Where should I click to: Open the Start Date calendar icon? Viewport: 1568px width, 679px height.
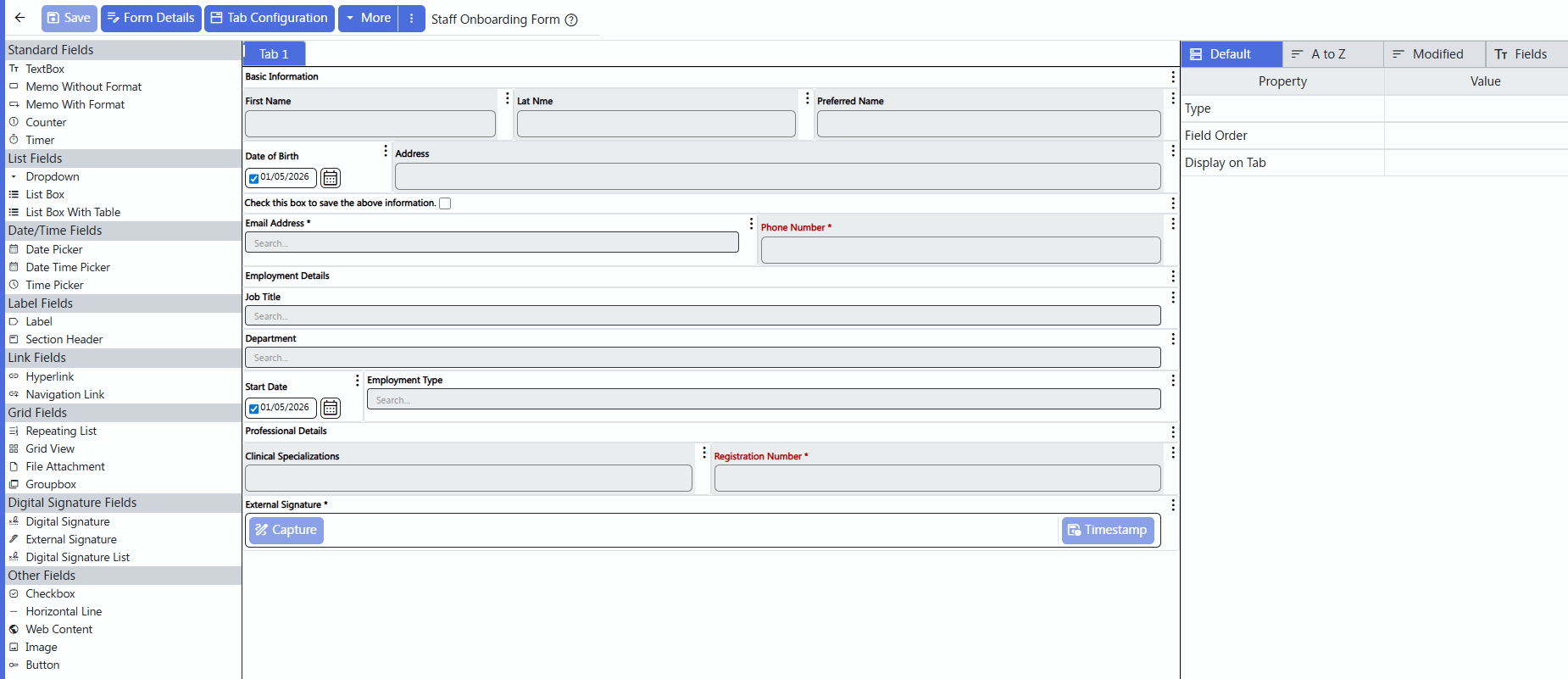[x=331, y=409]
